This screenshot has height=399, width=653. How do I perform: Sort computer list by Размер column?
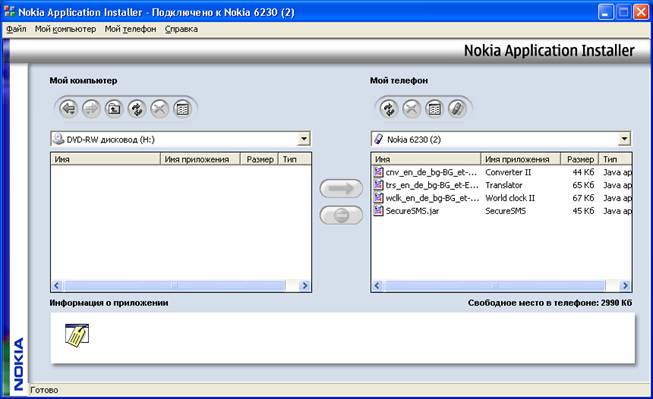(x=259, y=159)
